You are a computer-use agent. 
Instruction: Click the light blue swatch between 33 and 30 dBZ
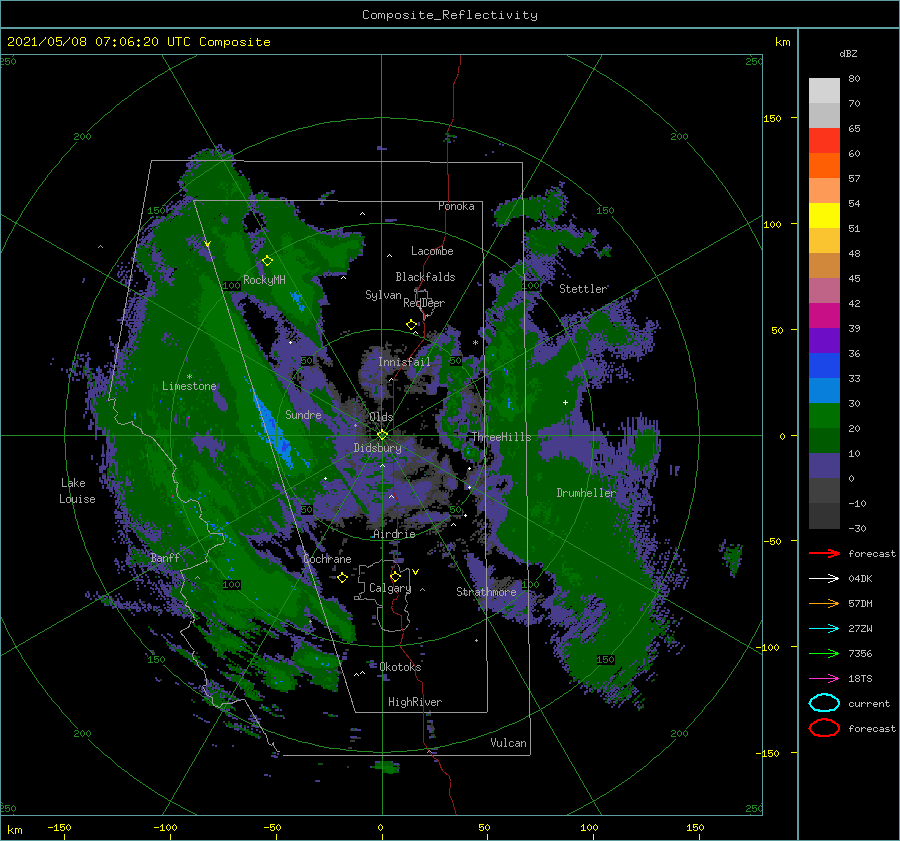tap(824, 390)
